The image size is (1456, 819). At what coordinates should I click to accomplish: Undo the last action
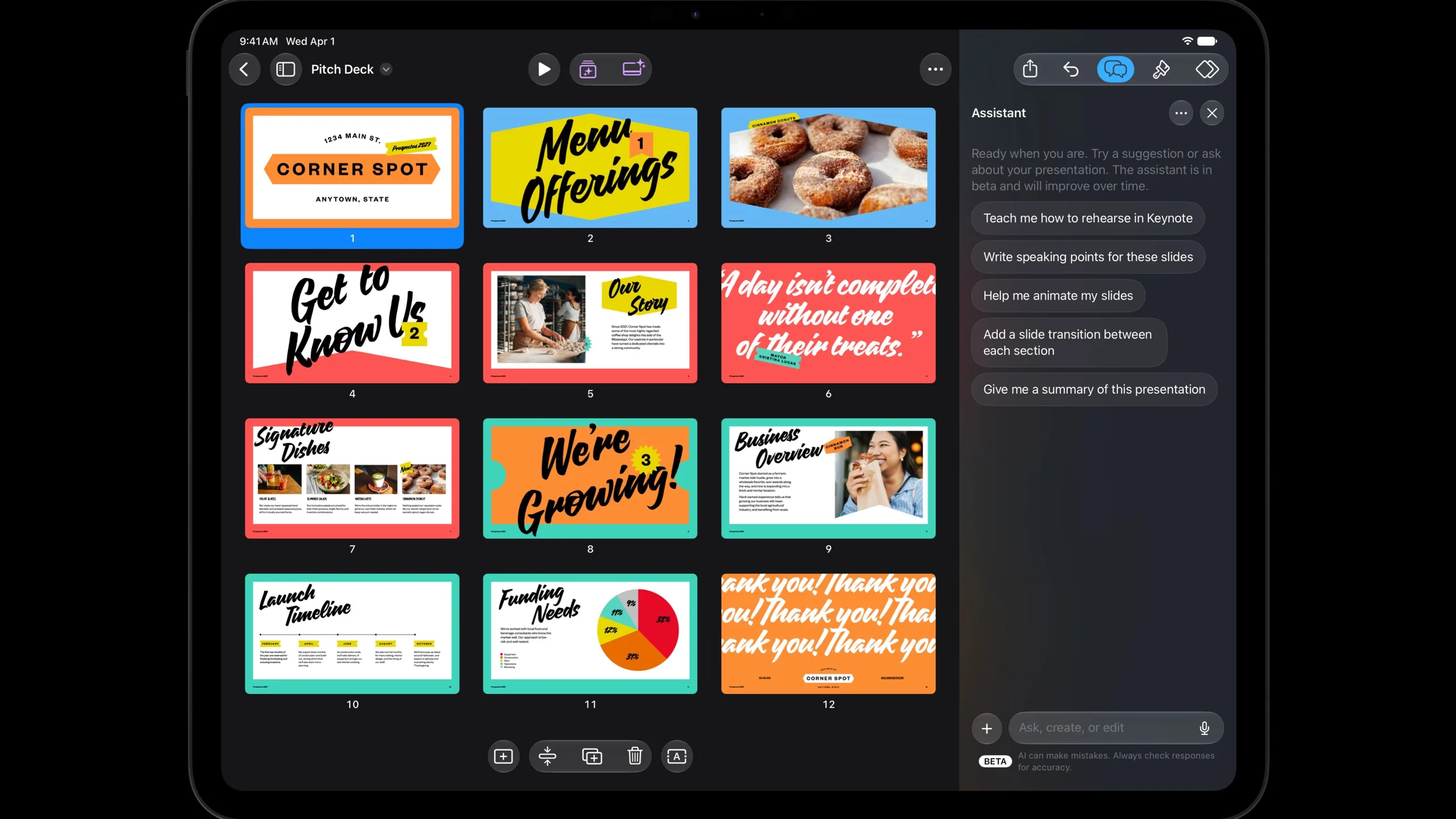[1071, 69]
